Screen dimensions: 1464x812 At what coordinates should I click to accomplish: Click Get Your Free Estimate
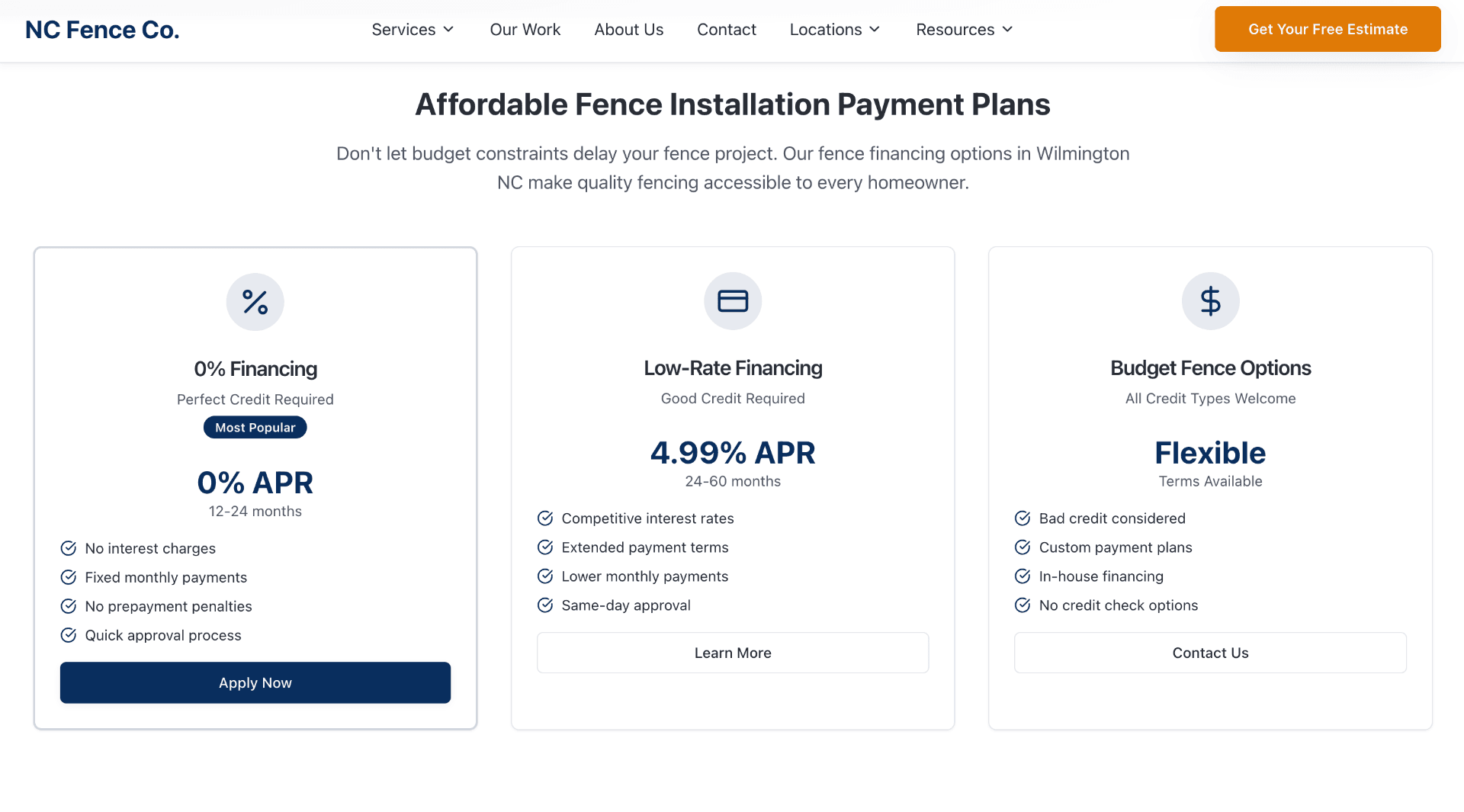coord(1327,29)
